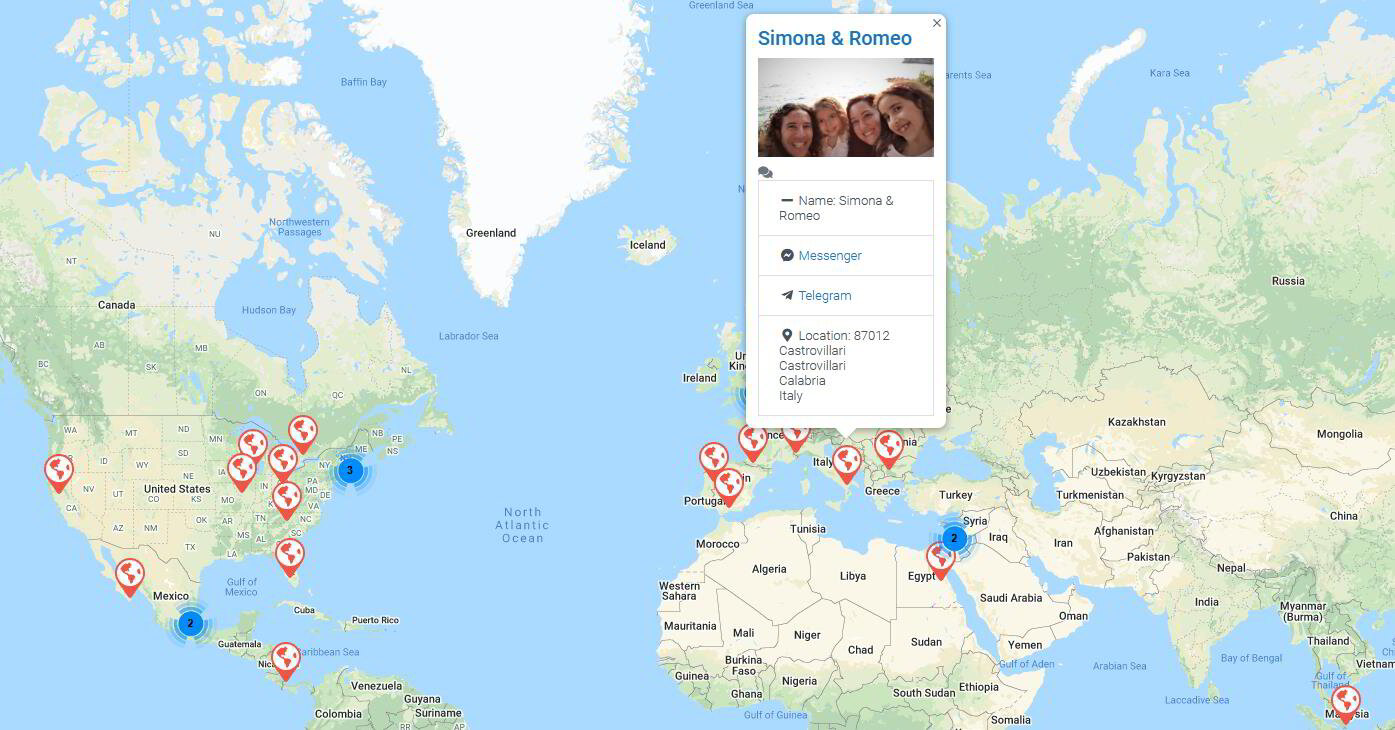The image size is (1395, 730).
Task: Click the marker on France
Action: [x=751, y=437]
